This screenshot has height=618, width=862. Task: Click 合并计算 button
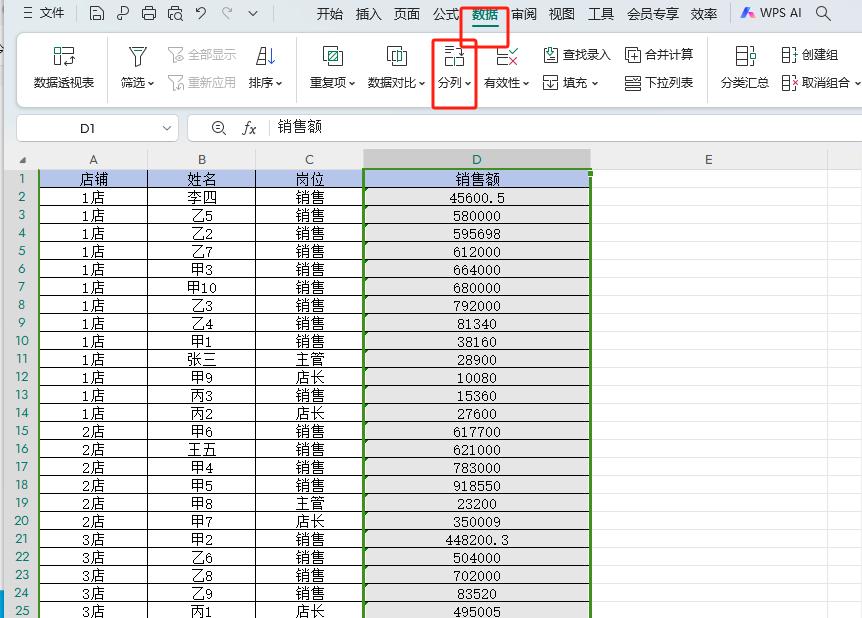tap(659, 54)
